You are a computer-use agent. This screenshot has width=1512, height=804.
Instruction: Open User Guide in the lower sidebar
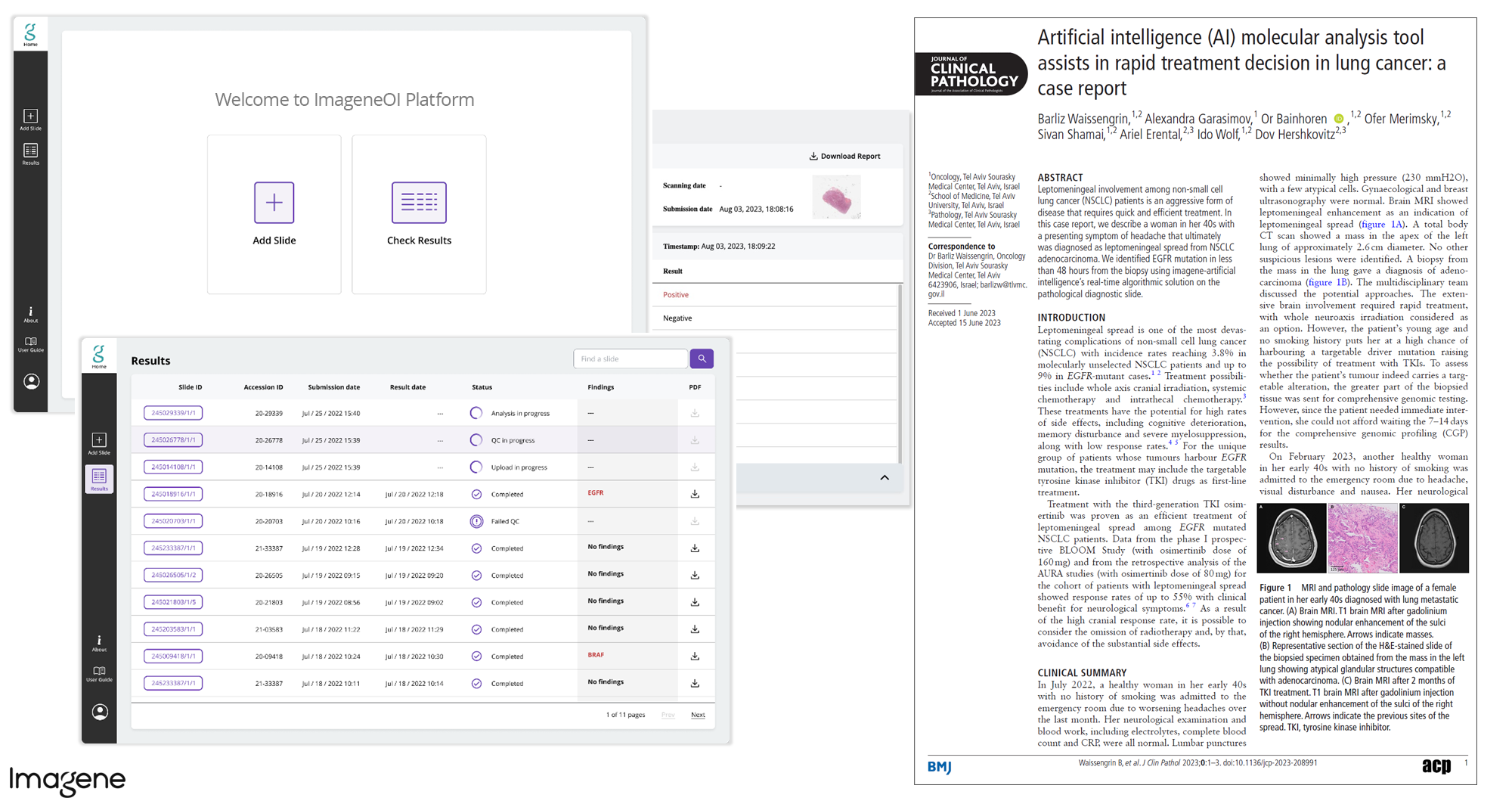coord(99,673)
